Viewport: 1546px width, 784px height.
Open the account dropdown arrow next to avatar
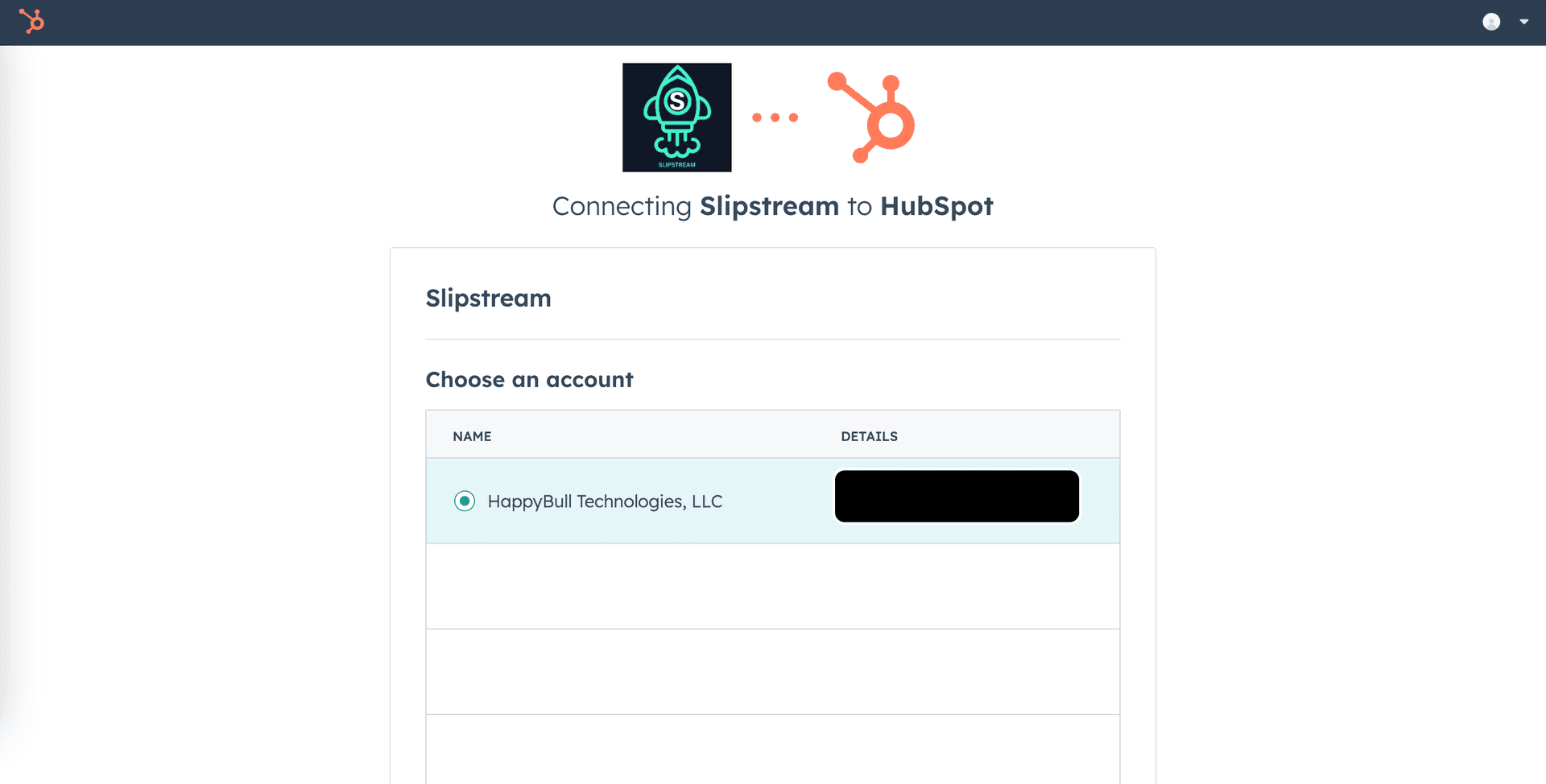pyautogui.click(x=1523, y=22)
